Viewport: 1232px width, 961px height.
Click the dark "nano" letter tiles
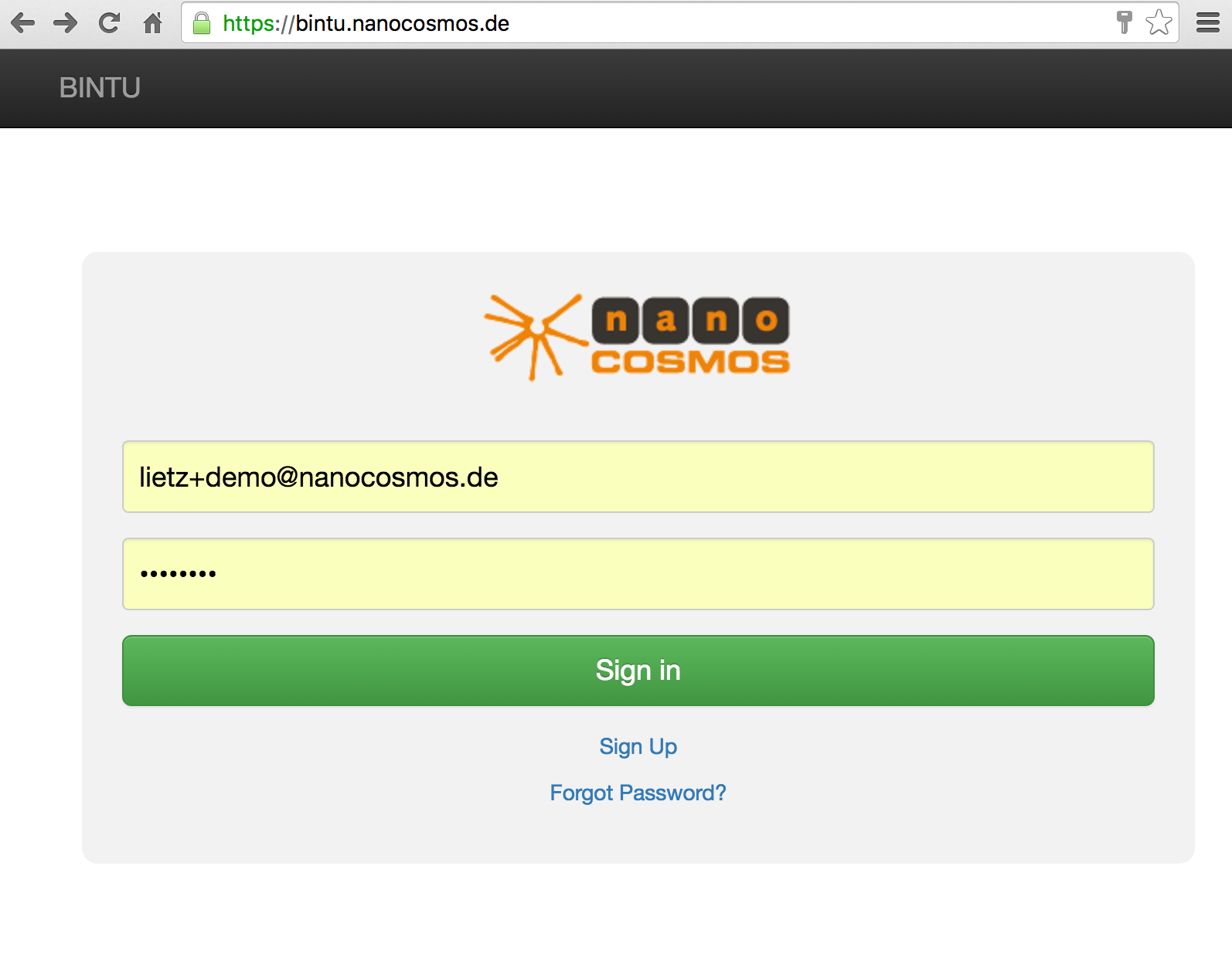(x=690, y=320)
